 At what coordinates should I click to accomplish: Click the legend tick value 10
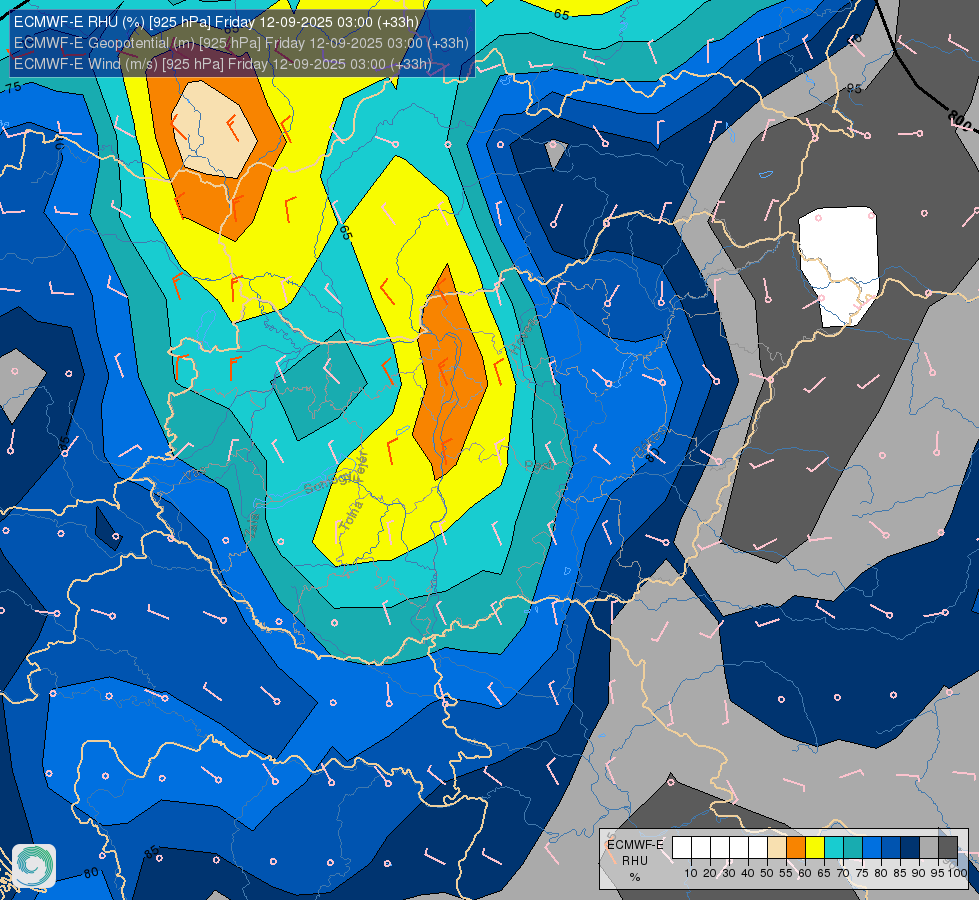691,873
